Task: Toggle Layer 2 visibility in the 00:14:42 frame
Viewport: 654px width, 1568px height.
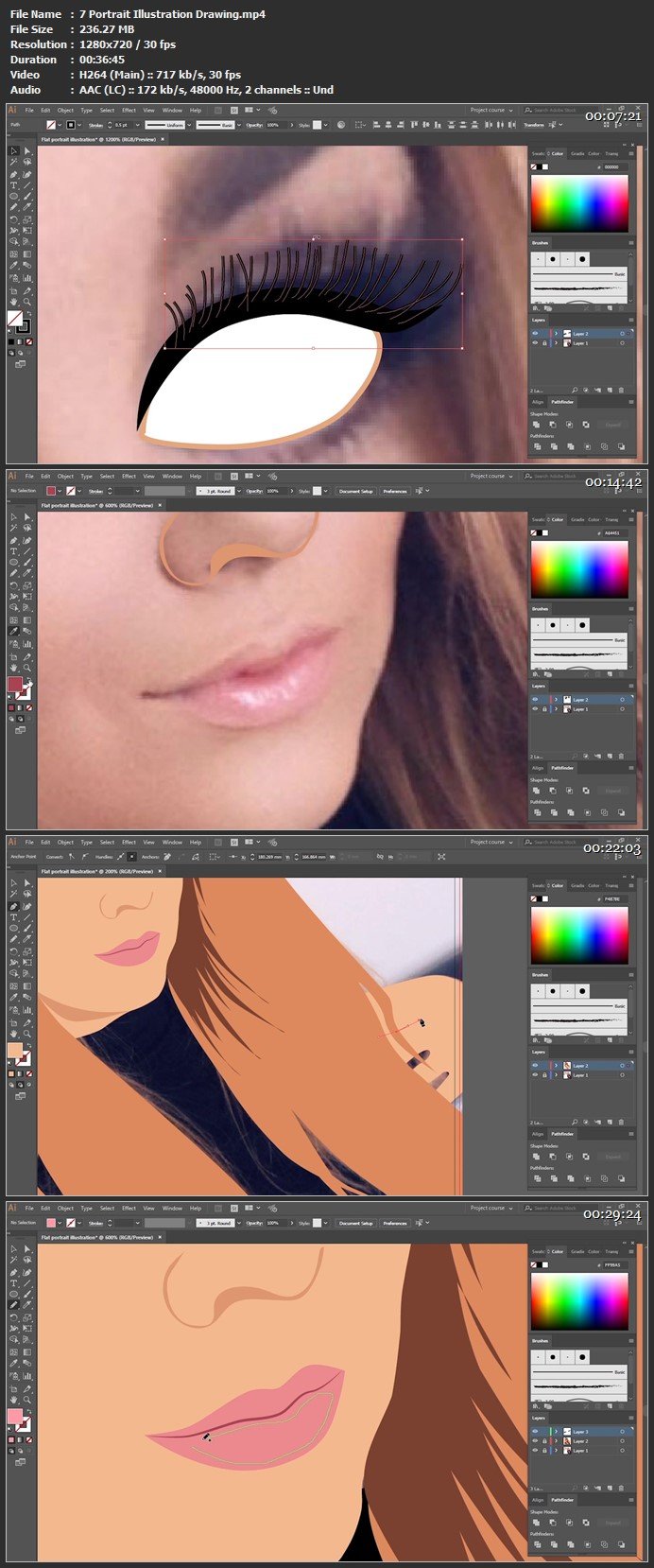Action: (535, 700)
